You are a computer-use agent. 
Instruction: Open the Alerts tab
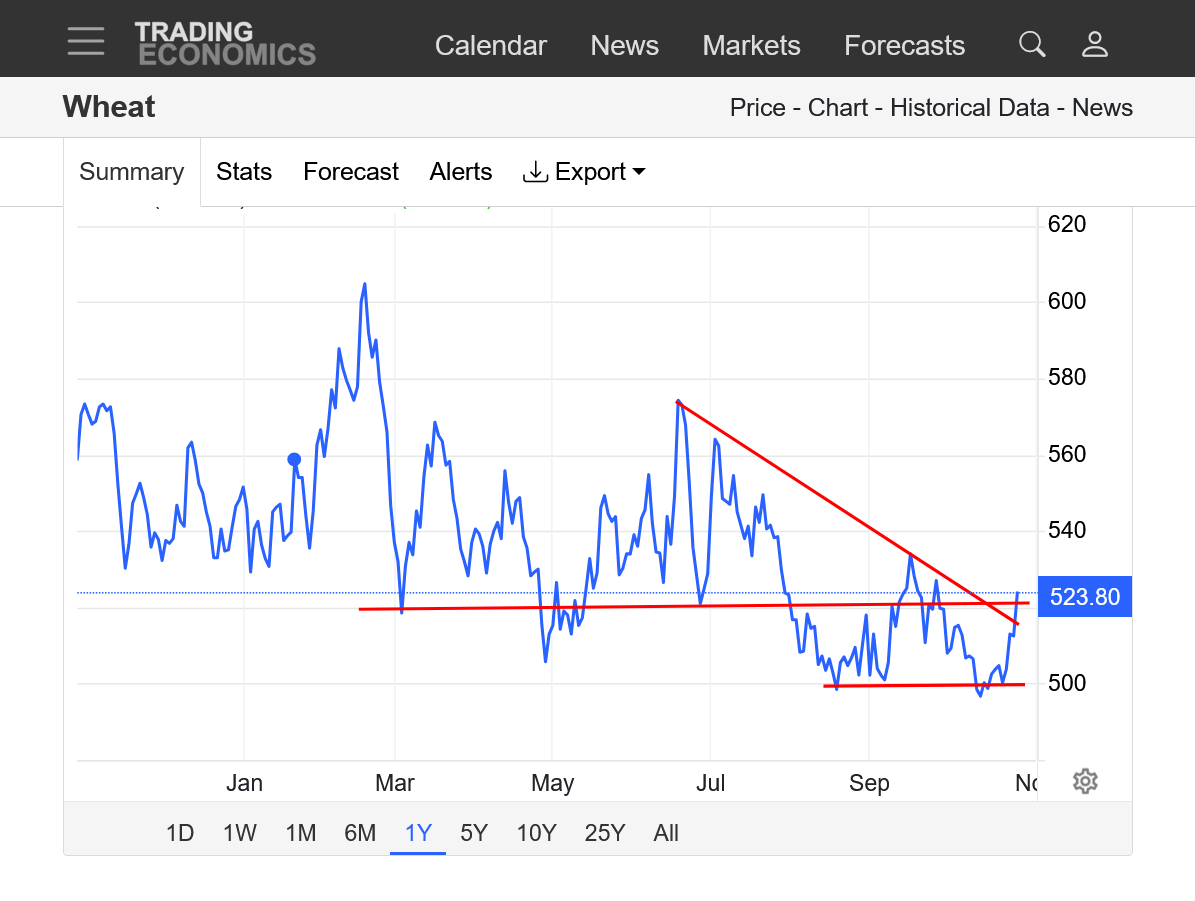[461, 172]
